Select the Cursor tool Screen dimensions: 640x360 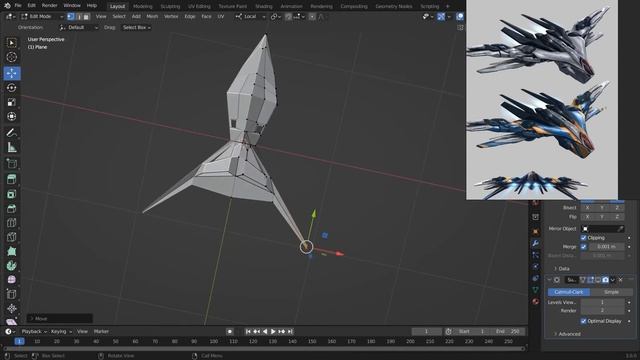coord(12,58)
